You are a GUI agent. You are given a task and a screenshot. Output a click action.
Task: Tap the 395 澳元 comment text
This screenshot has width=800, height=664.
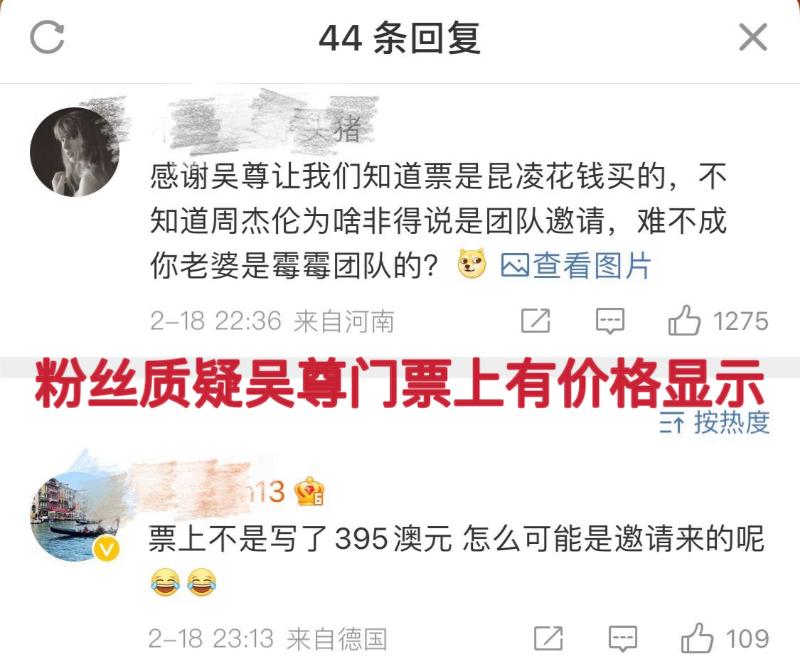tap(456, 539)
